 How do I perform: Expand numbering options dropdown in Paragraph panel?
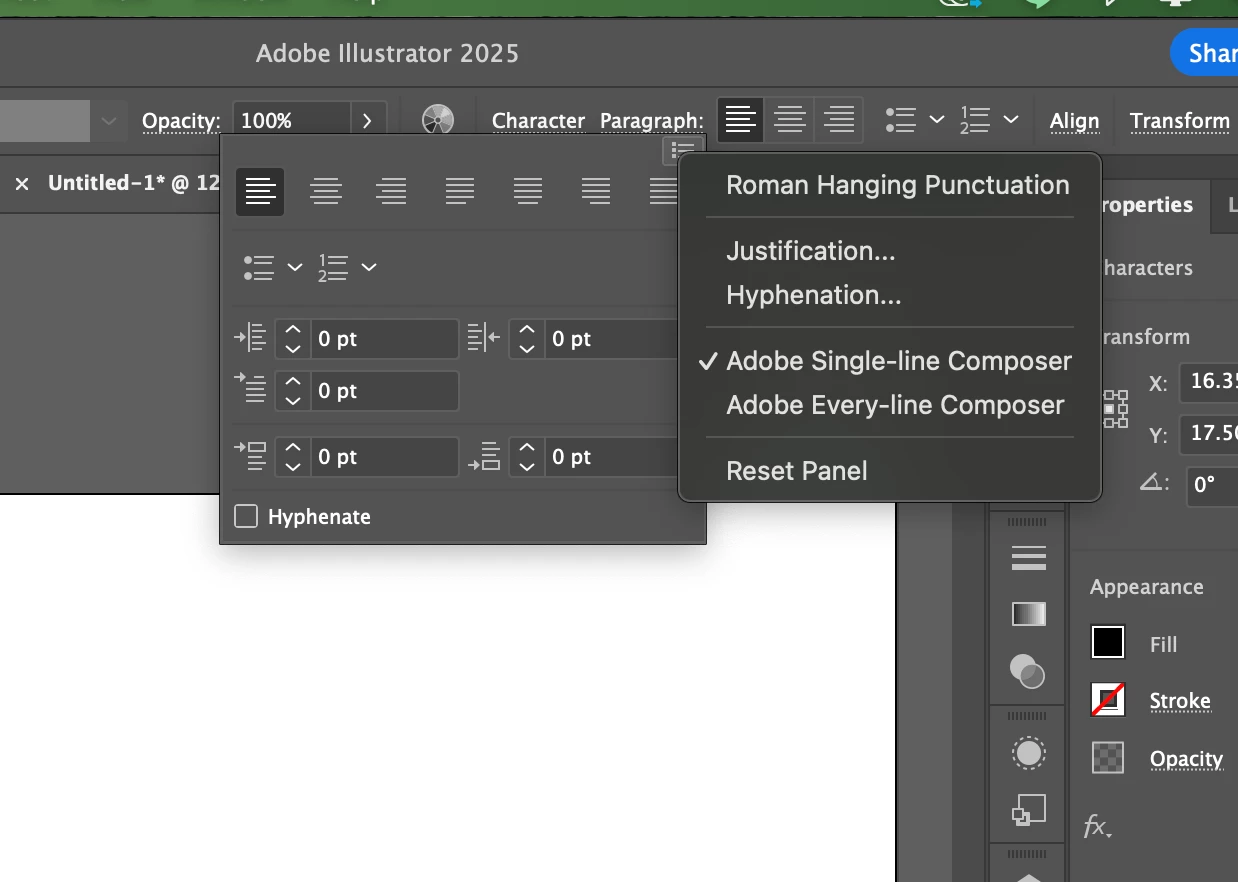coord(369,267)
